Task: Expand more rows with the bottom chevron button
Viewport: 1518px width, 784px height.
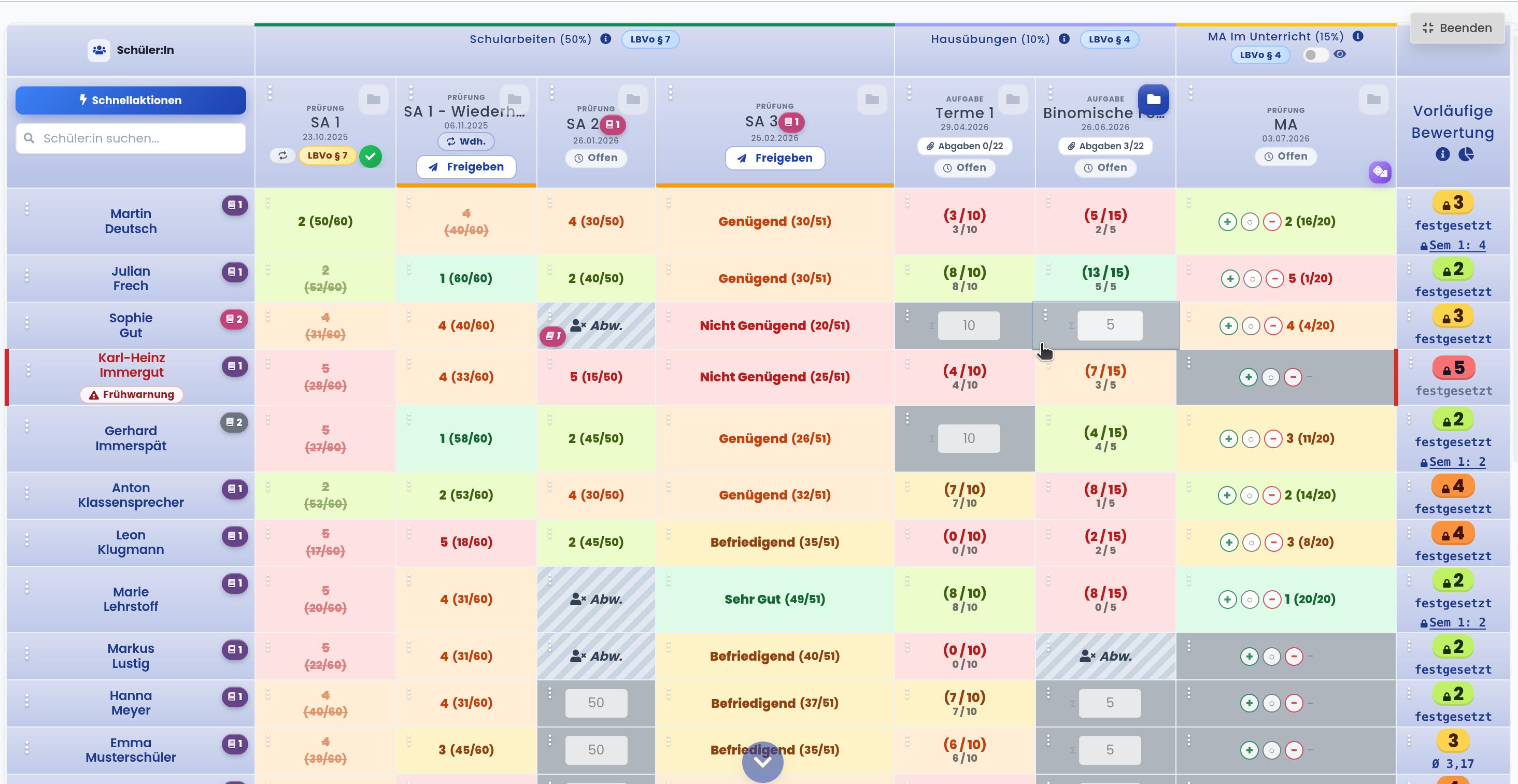Action: [762, 762]
